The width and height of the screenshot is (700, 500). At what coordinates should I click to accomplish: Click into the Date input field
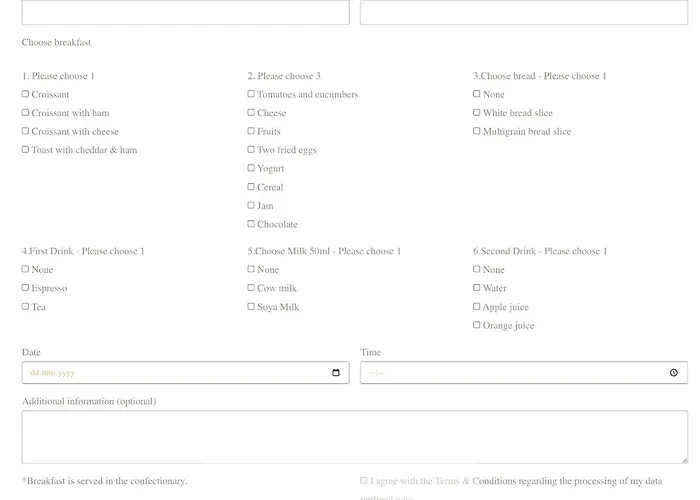click(150, 373)
